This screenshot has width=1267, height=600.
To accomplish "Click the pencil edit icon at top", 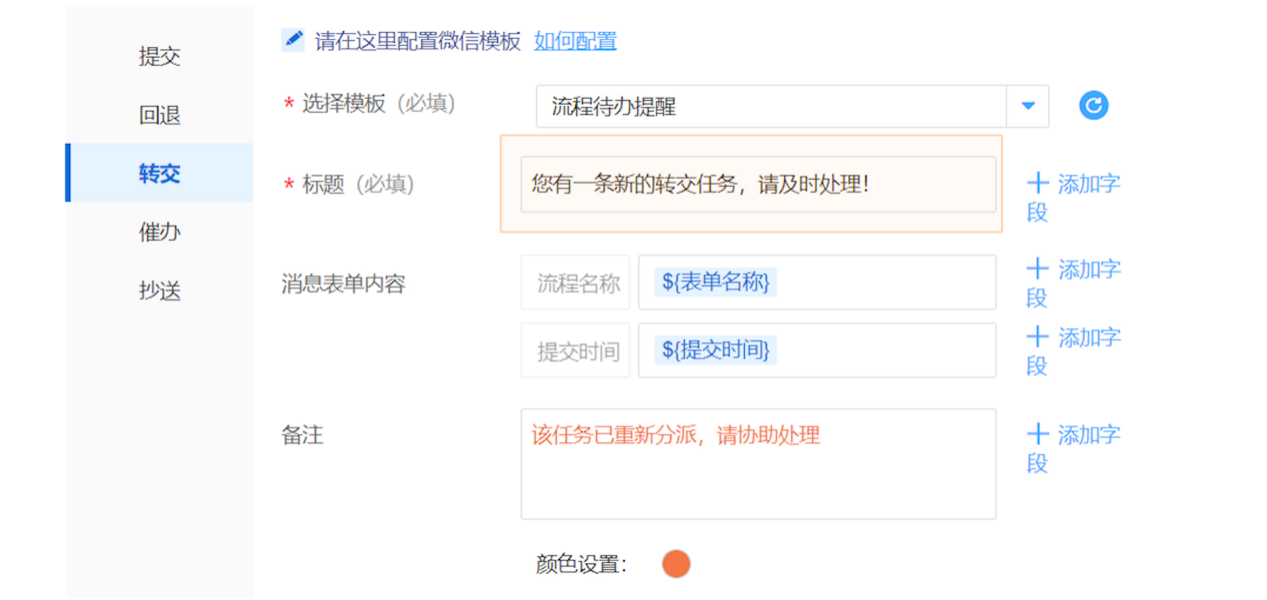I will (293, 40).
